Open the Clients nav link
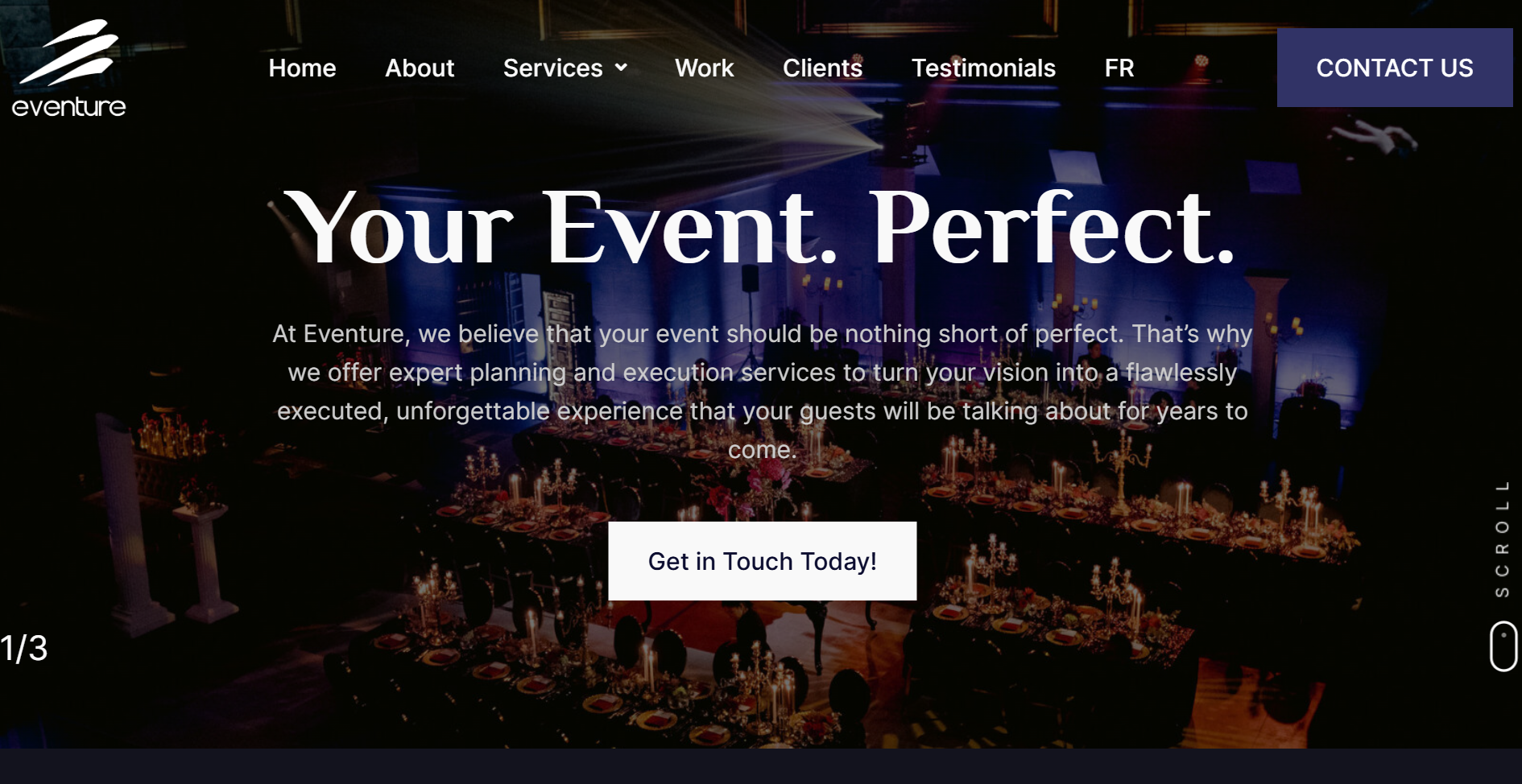 (822, 68)
